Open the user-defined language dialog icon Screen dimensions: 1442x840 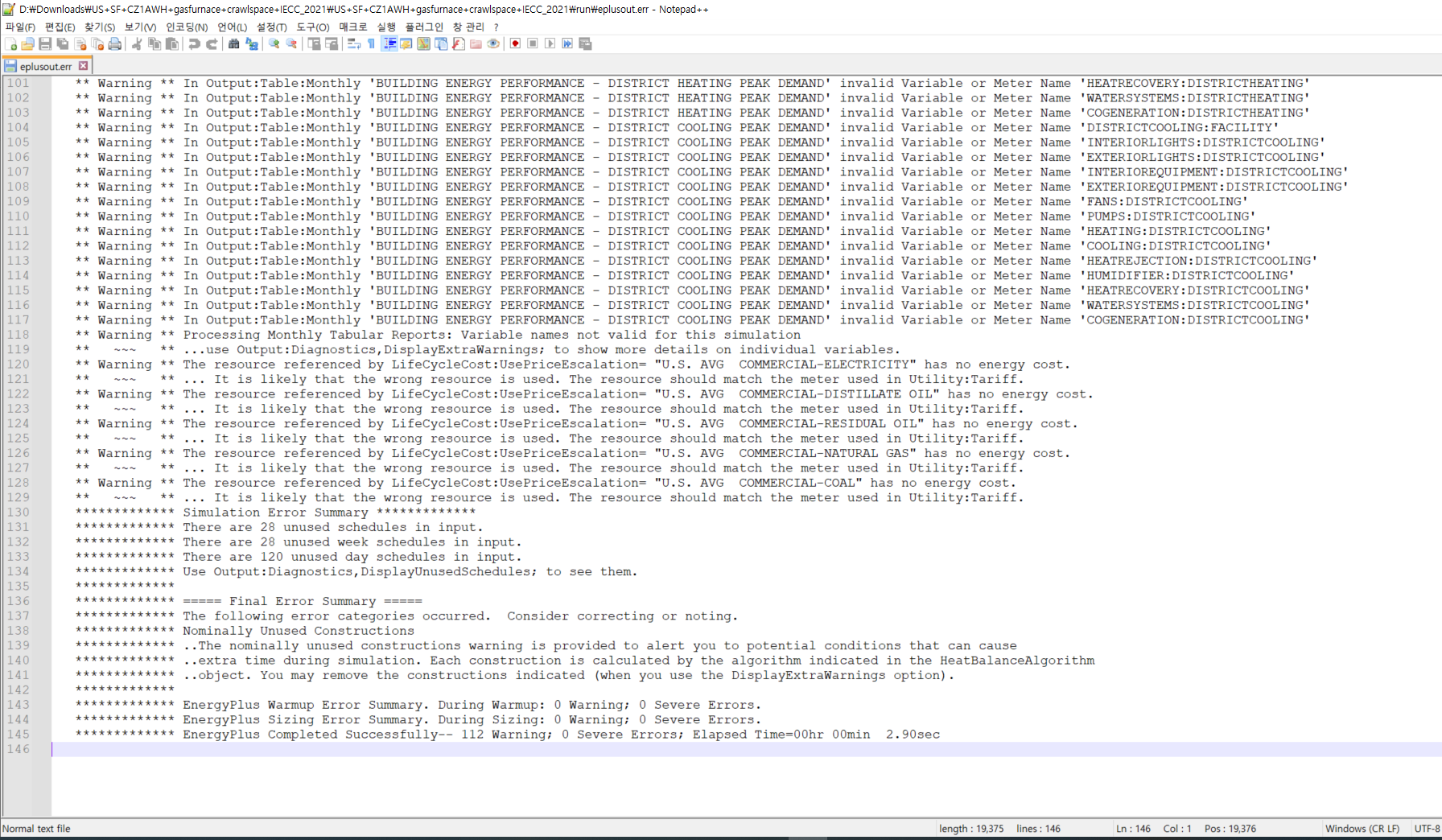pos(406,43)
